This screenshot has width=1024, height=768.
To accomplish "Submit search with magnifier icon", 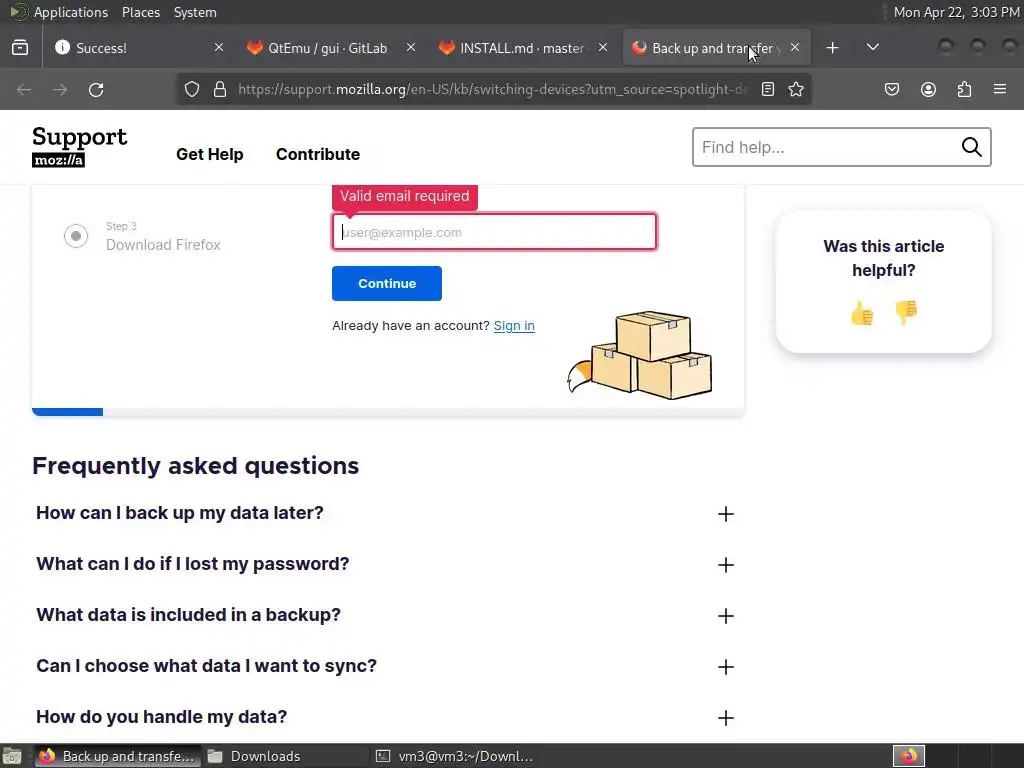I will tap(972, 147).
